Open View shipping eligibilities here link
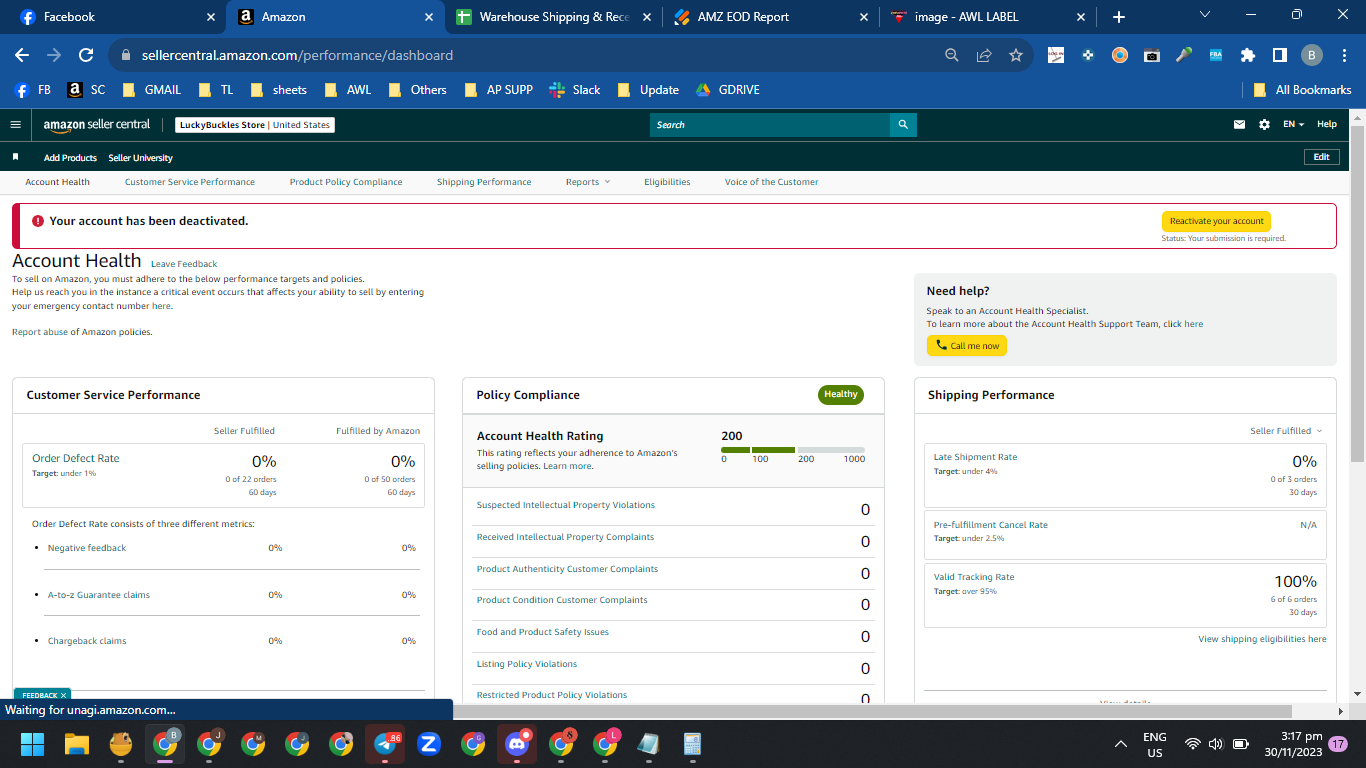This screenshot has height=768, width=1366. click(1262, 639)
